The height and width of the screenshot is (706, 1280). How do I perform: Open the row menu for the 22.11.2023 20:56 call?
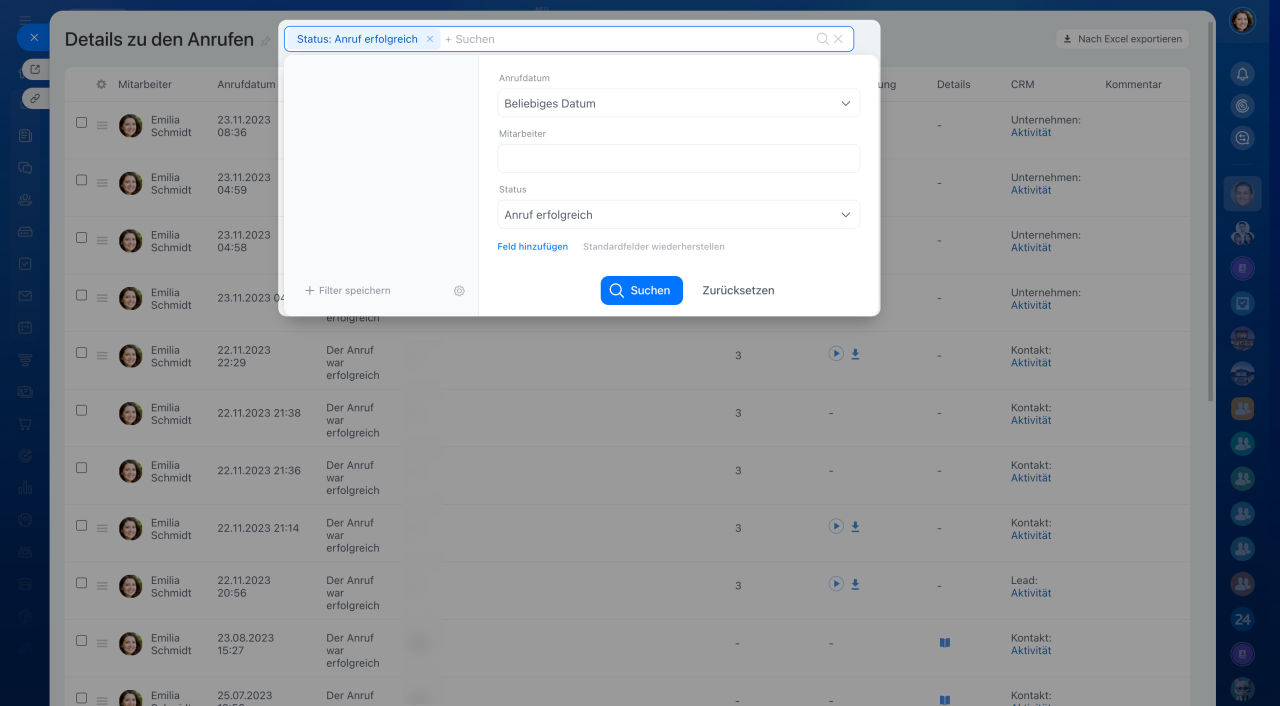(x=101, y=586)
